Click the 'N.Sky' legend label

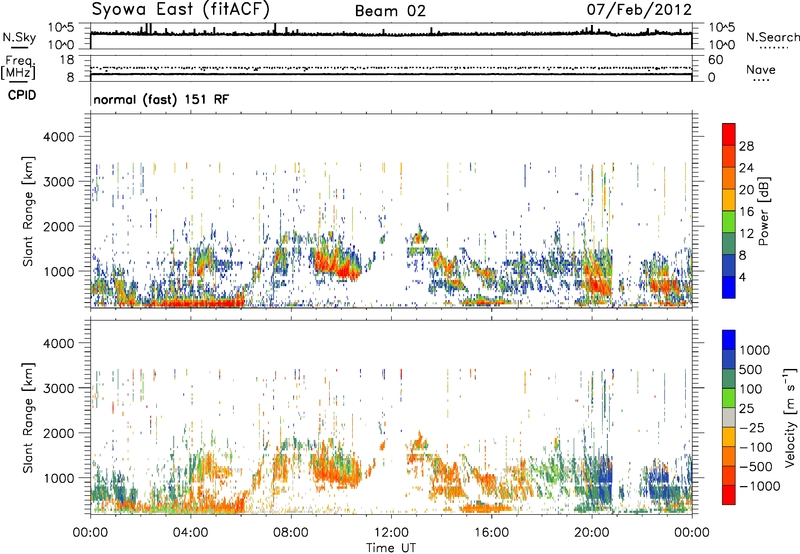19,37
